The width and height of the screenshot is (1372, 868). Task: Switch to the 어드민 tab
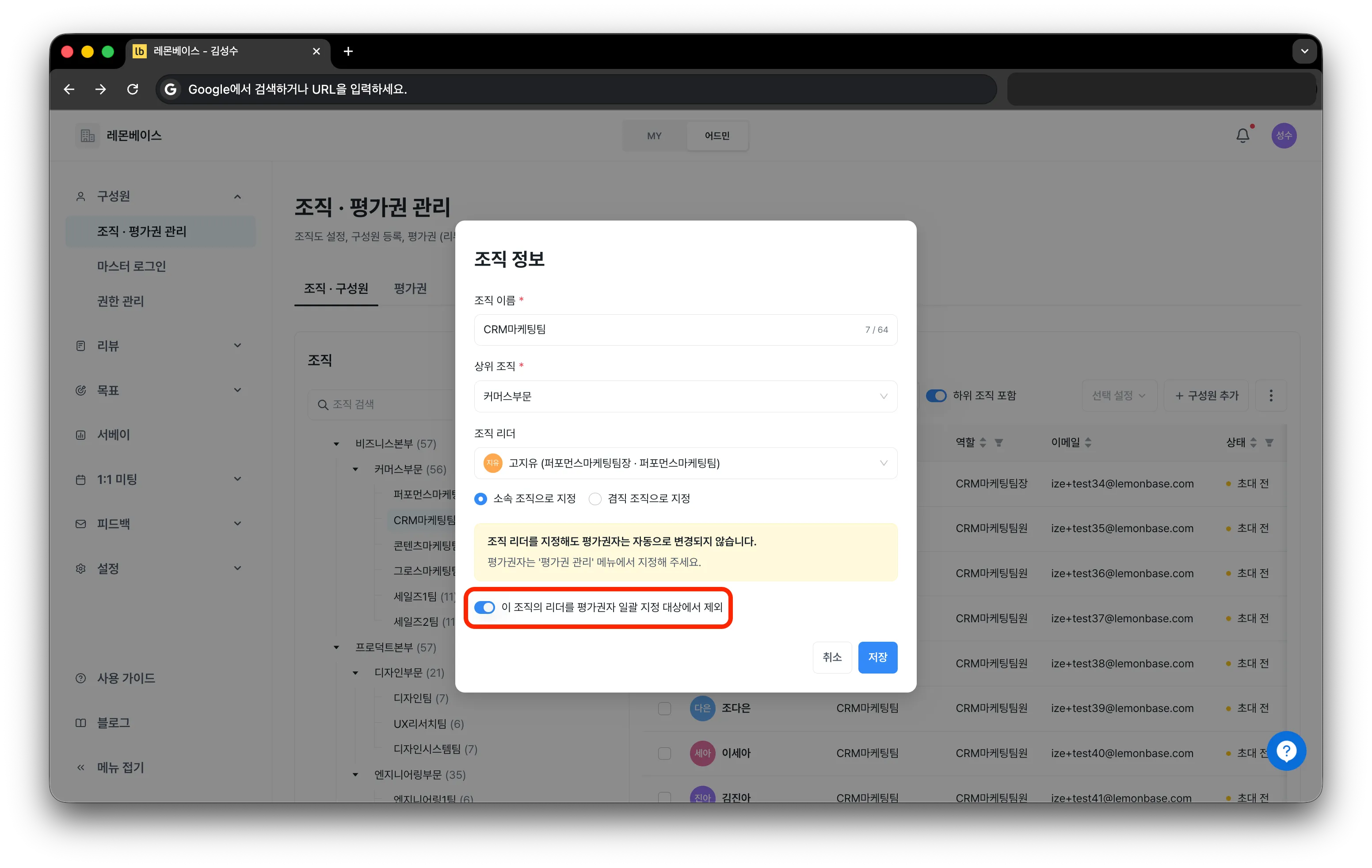717,136
